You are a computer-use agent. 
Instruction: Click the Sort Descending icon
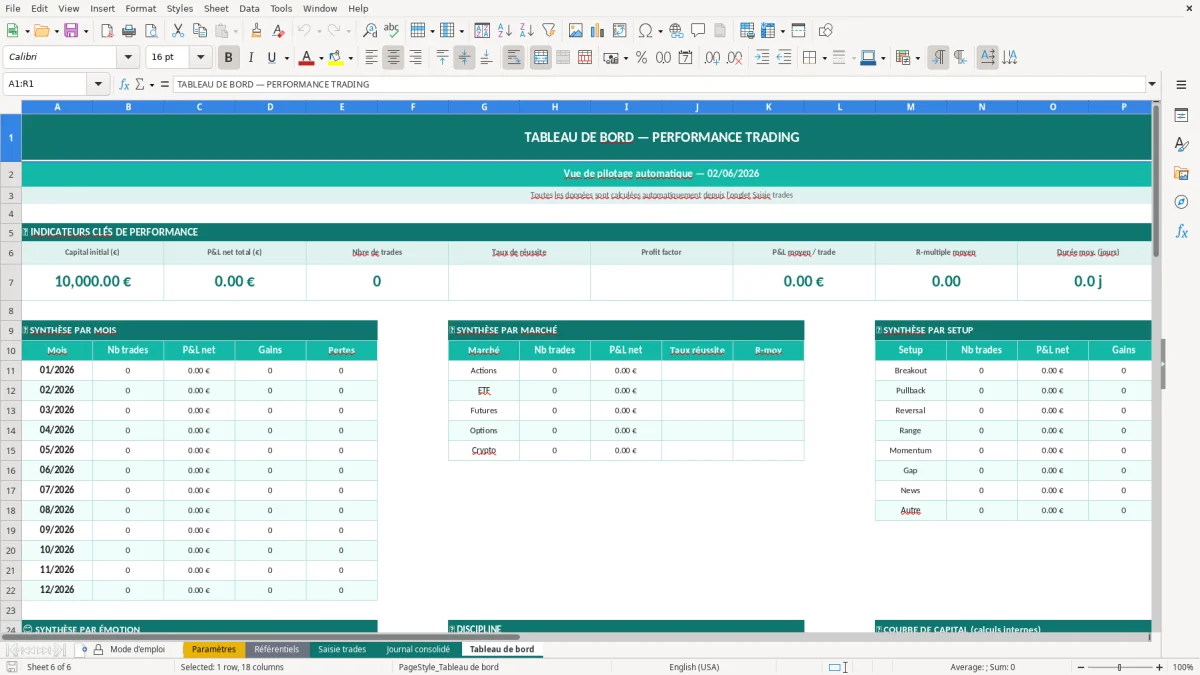[x=527, y=31]
